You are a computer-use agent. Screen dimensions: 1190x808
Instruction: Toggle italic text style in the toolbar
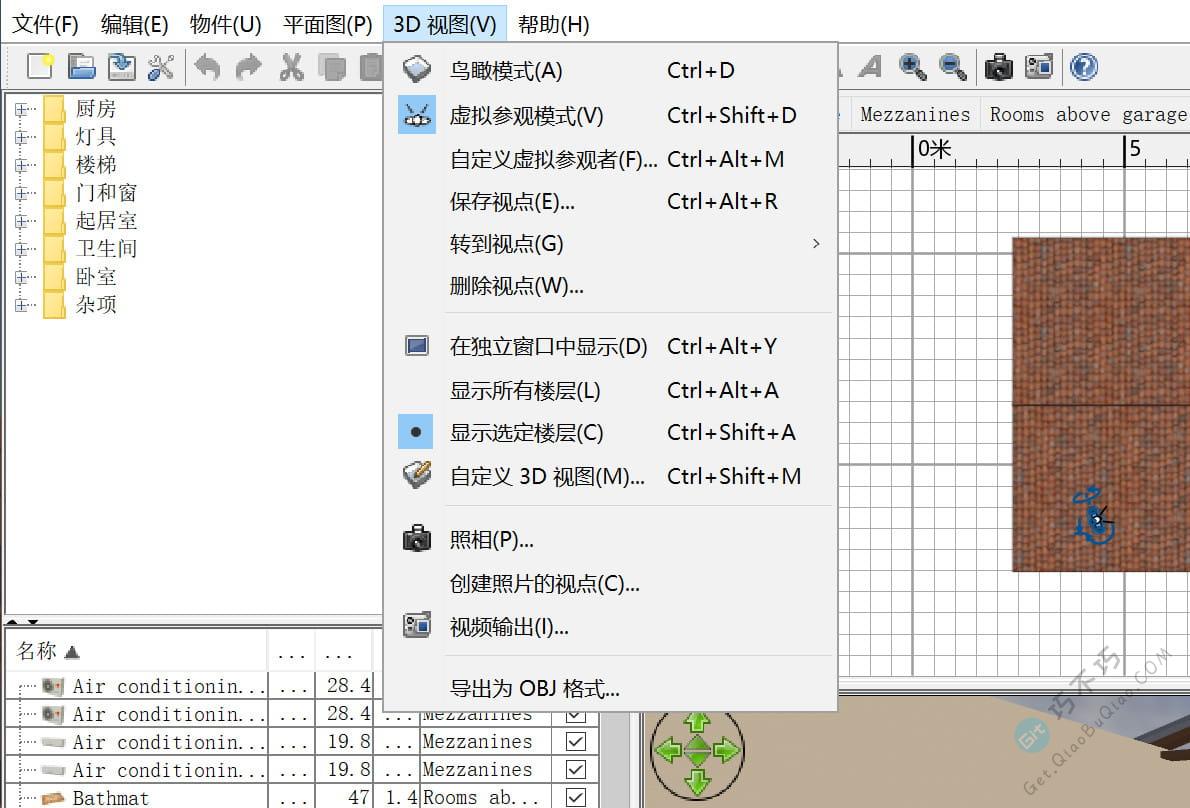point(870,67)
